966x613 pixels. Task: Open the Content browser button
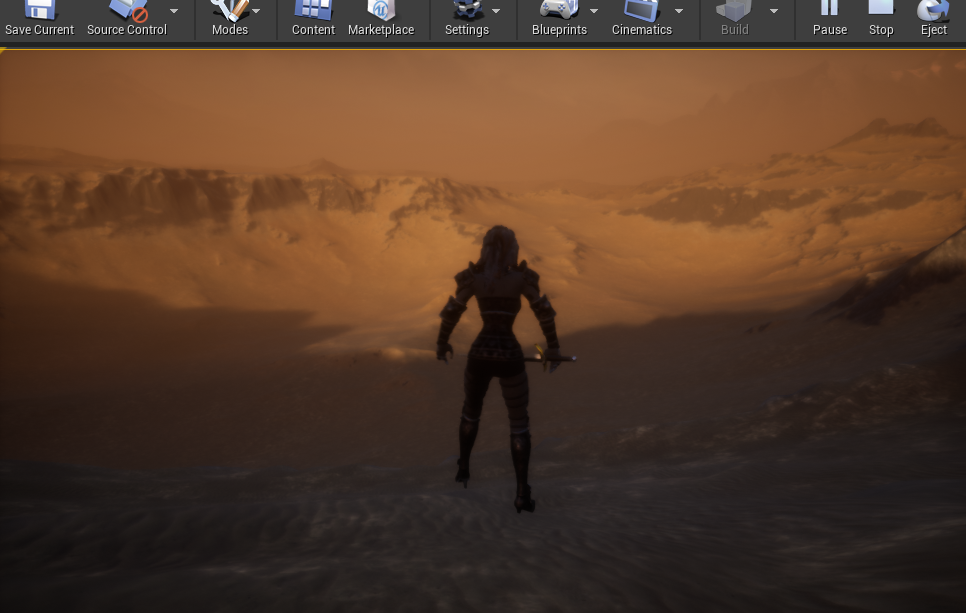313,18
